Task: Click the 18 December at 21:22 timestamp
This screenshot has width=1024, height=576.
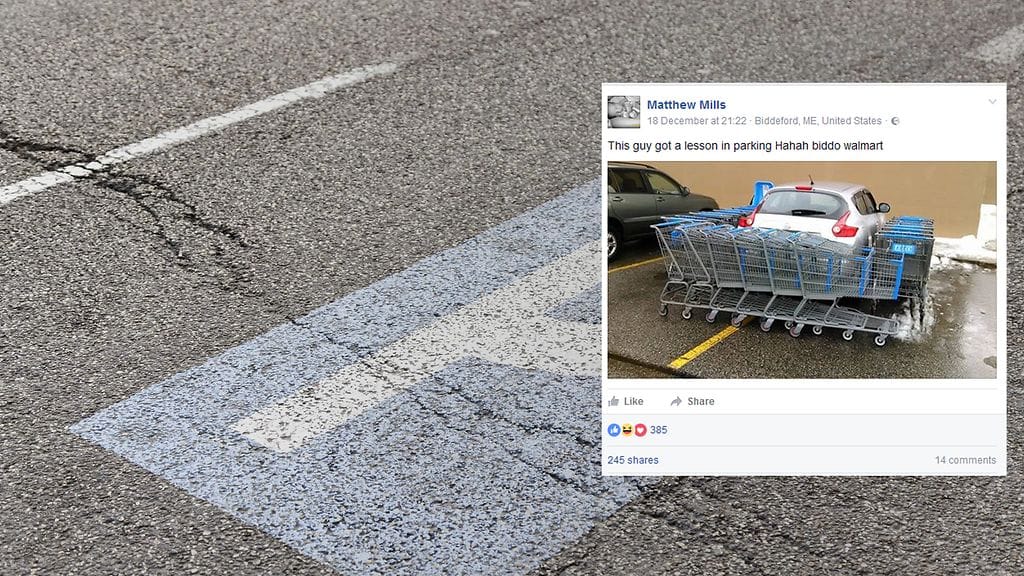Action: [696, 121]
